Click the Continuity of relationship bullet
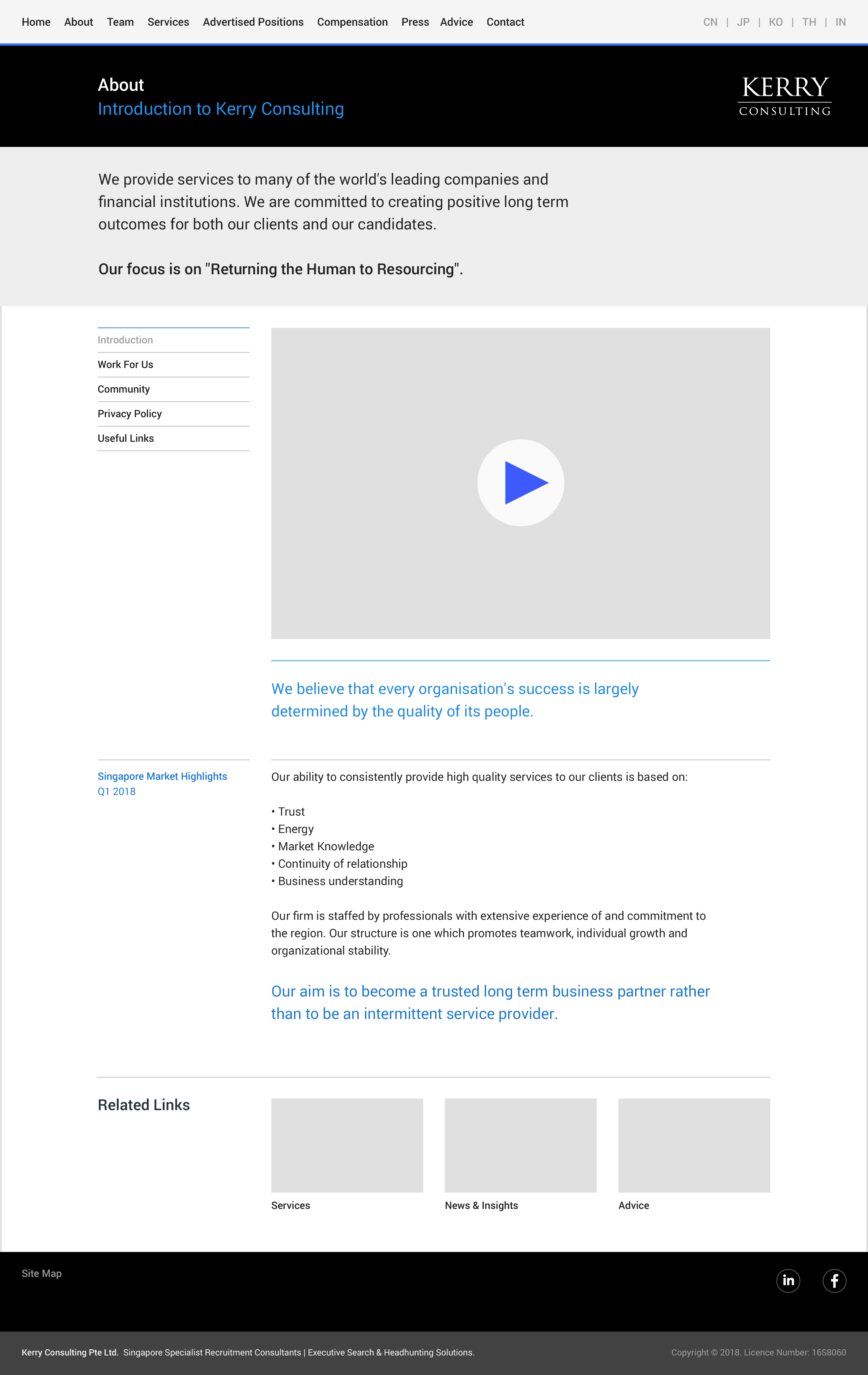 pos(340,863)
